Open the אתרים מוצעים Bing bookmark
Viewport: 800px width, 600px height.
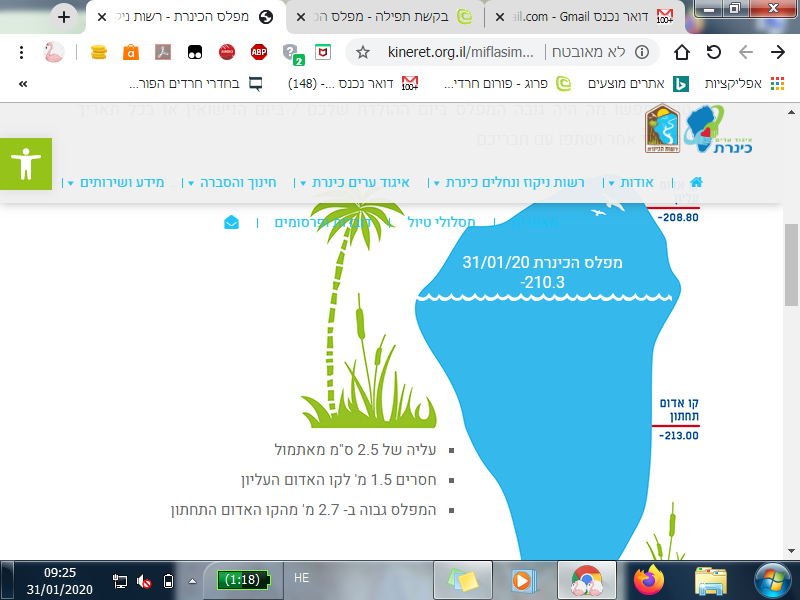(638, 84)
